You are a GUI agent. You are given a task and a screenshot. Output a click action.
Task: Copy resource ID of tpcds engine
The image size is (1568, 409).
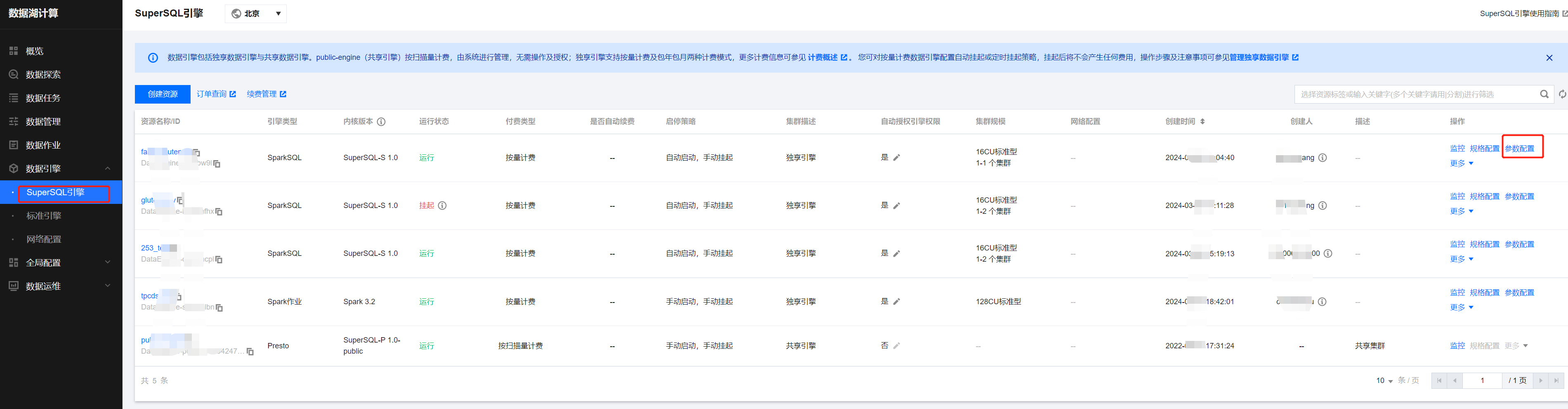point(219,308)
